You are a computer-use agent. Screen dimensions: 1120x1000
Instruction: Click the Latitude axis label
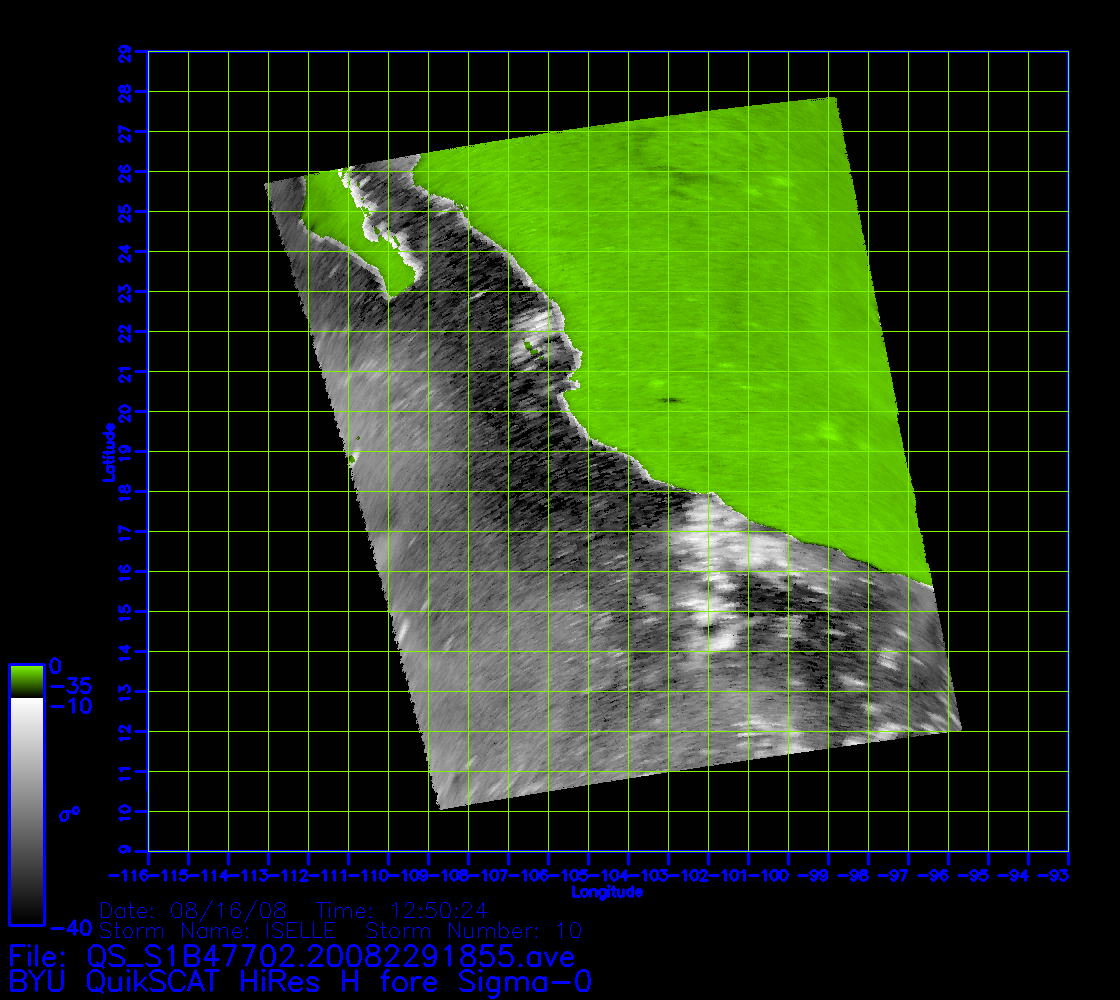click(106, 452)
